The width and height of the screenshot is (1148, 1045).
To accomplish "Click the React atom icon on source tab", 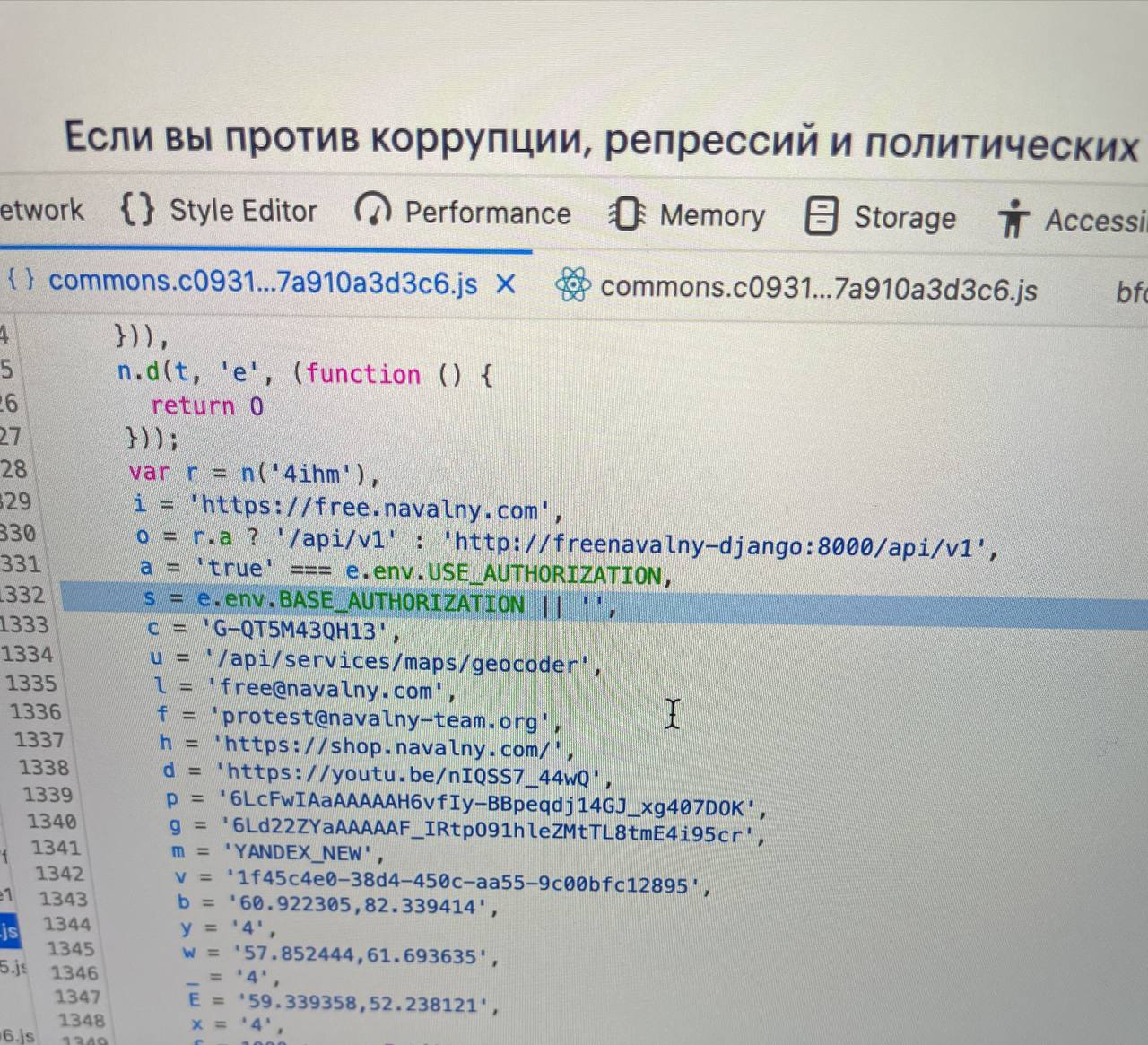I will (572, 286).
